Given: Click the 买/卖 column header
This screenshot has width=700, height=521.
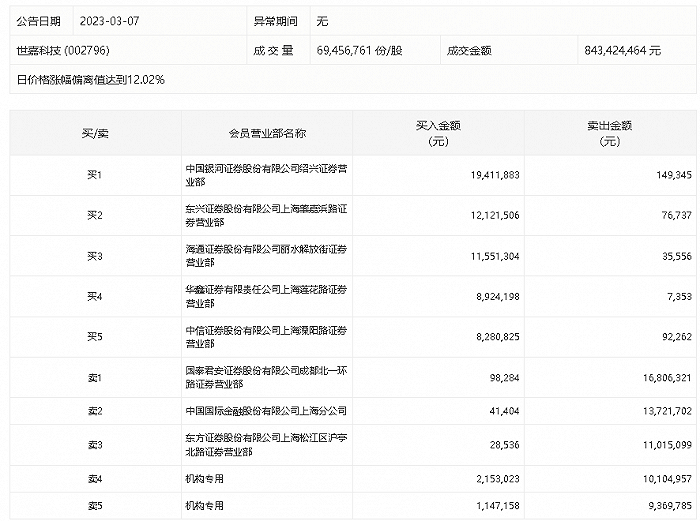Looking at the screenshot, I should pos(95,133).
